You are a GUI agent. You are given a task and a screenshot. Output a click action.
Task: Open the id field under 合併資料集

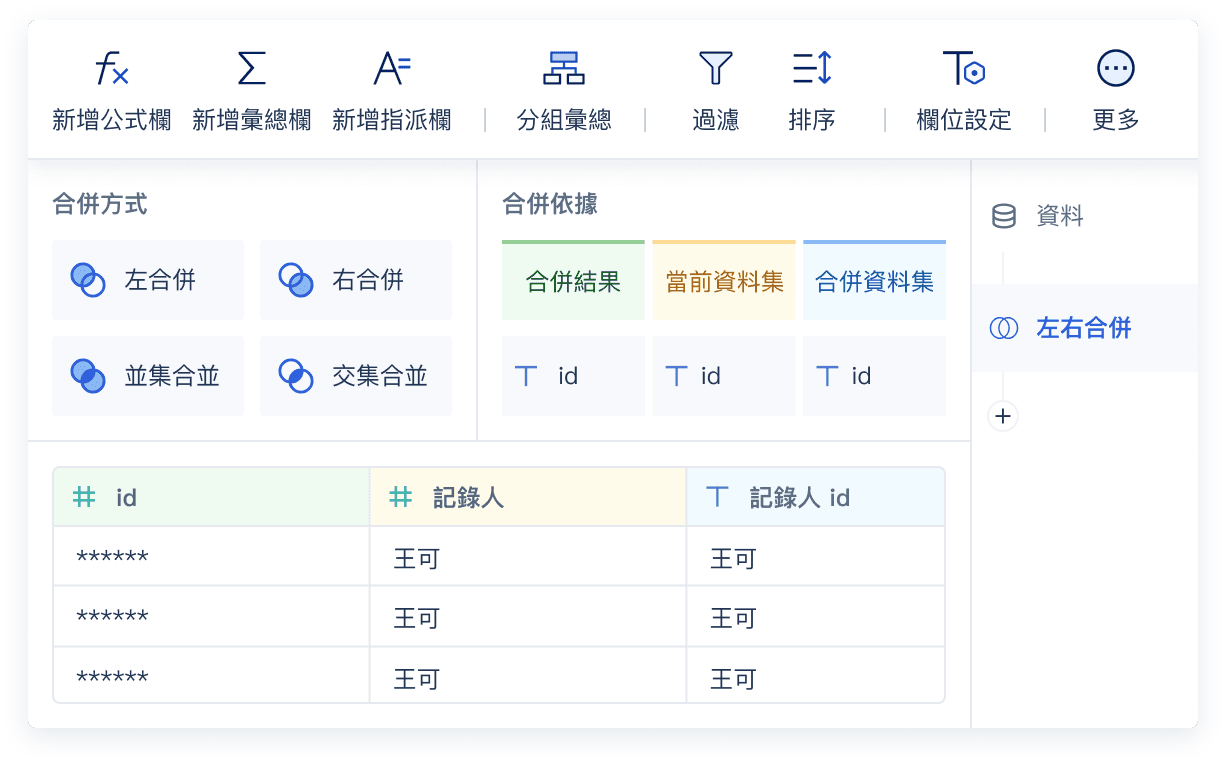(x=874, y=376)
